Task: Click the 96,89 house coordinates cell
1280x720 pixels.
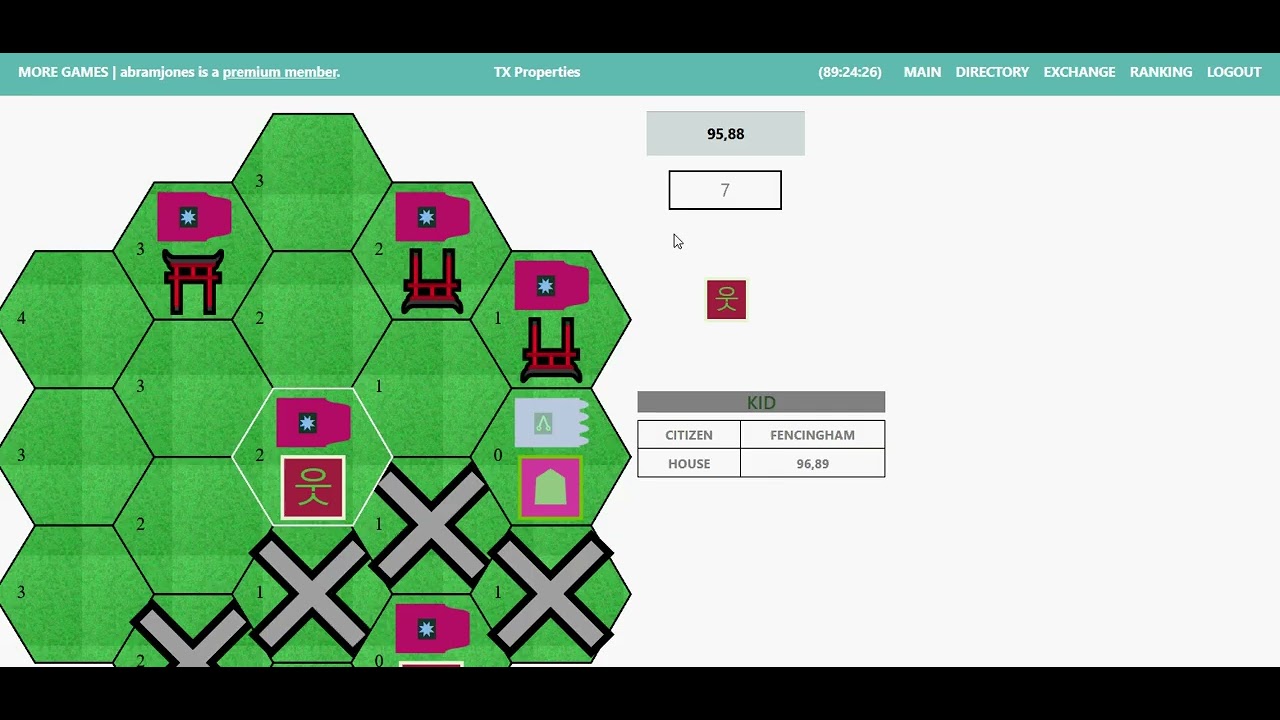Action: (813, 464)
